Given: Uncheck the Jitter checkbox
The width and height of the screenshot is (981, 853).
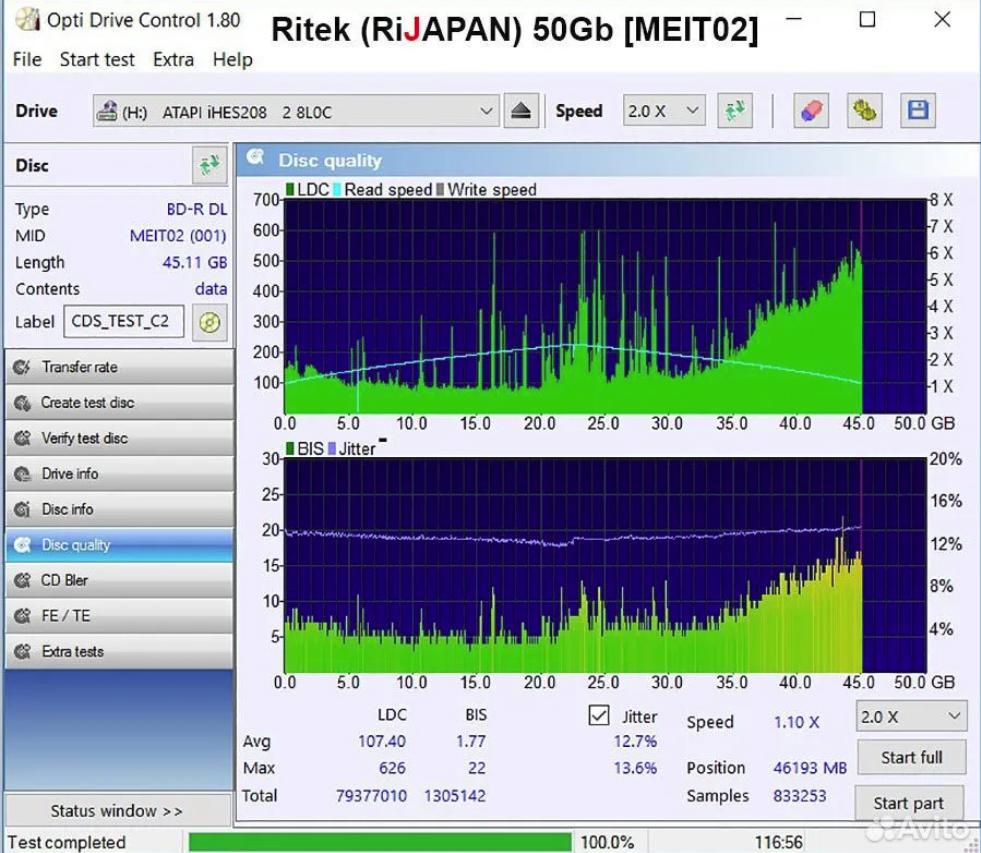Looking at the screenshot, I should click(599, 716).
